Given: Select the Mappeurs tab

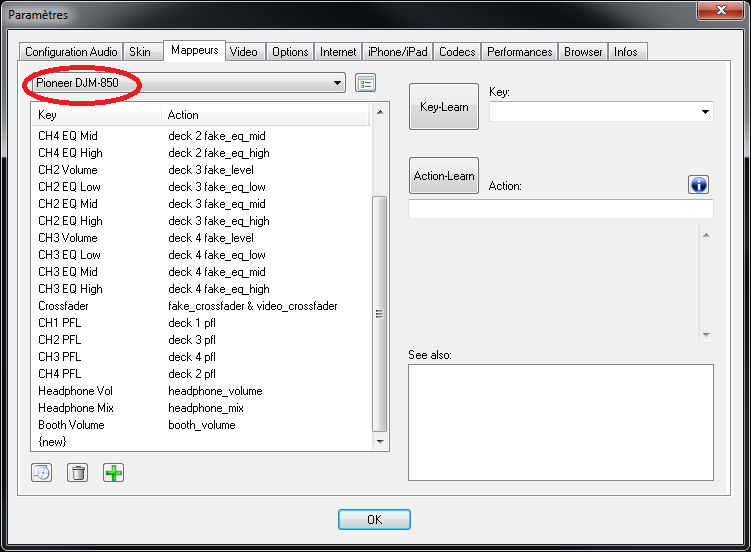Looking at the screenshot, I should [194, 50].
